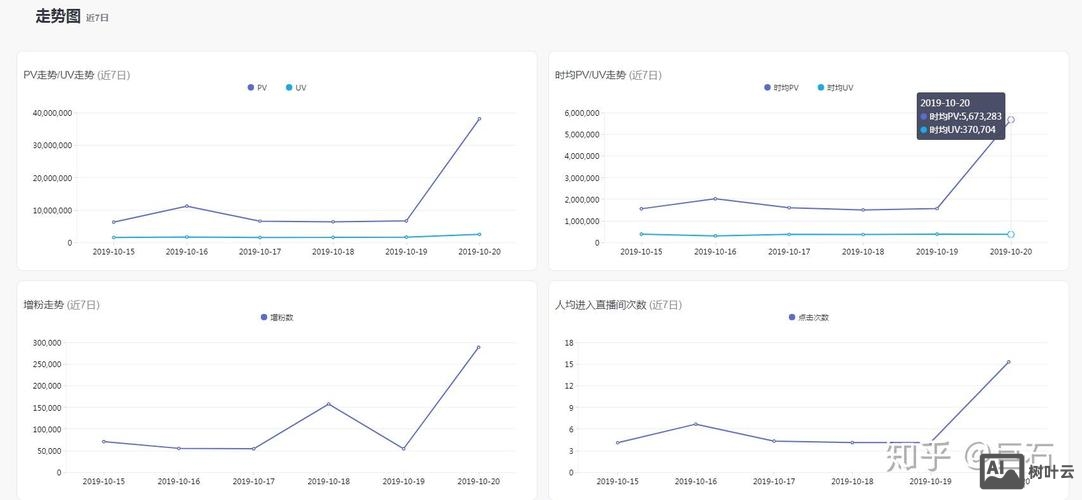This screenshot has height=500, width=1082.
Task: Click the 点击次数 legend marker
Action: 808,317
